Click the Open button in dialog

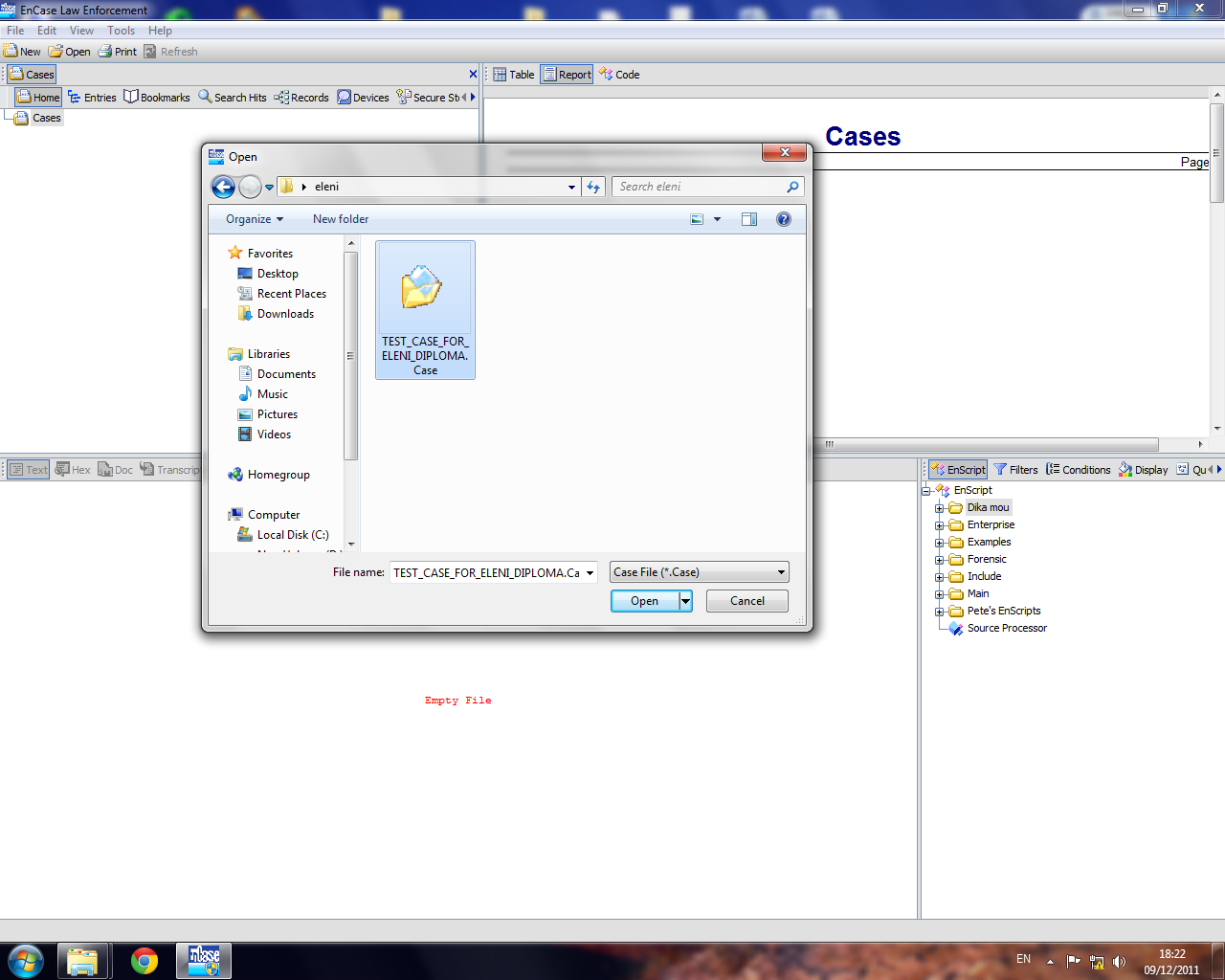pyautogui.click(x=644, y=601)
